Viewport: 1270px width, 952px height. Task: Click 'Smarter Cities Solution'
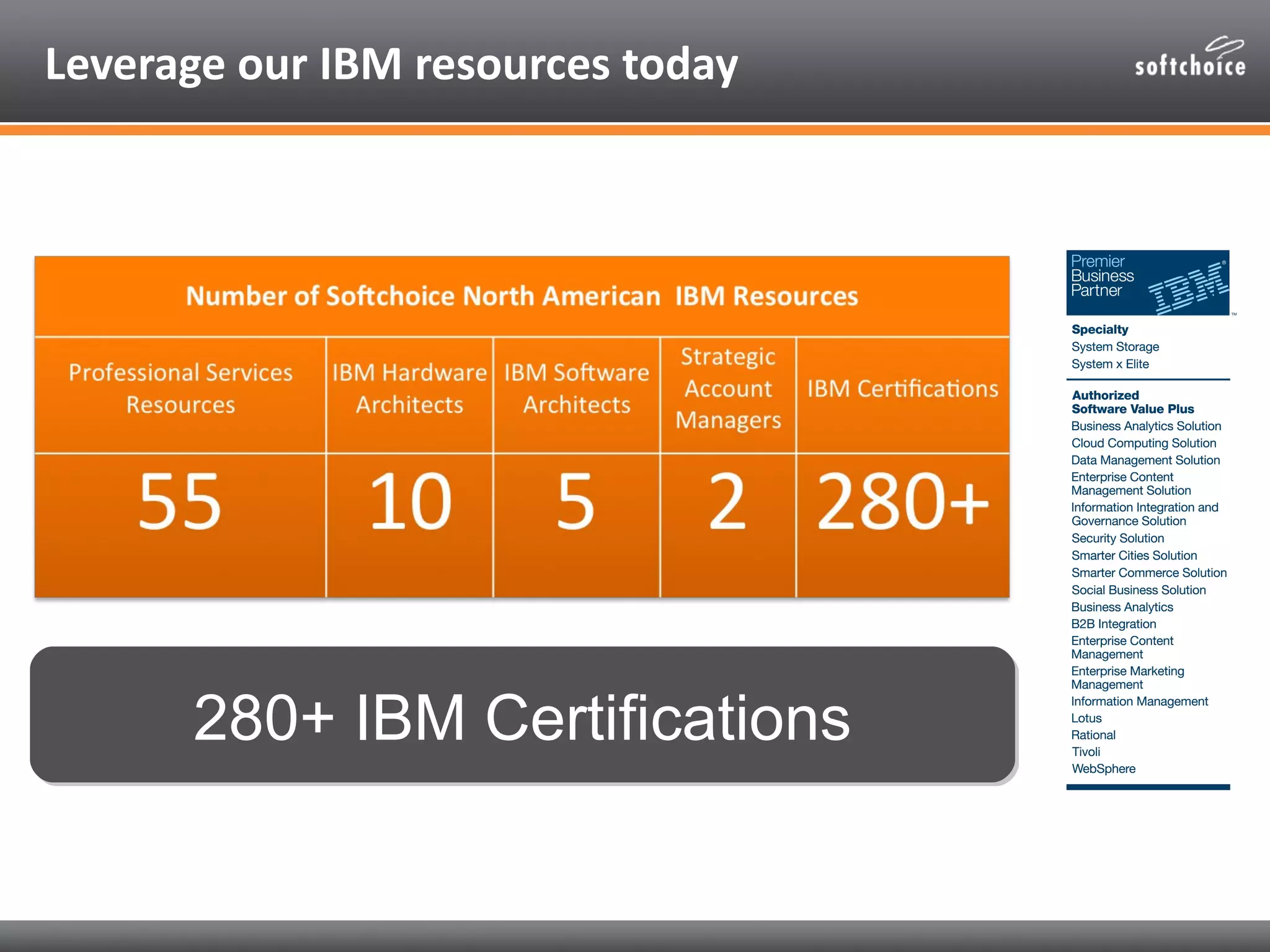coord(1134,556)
